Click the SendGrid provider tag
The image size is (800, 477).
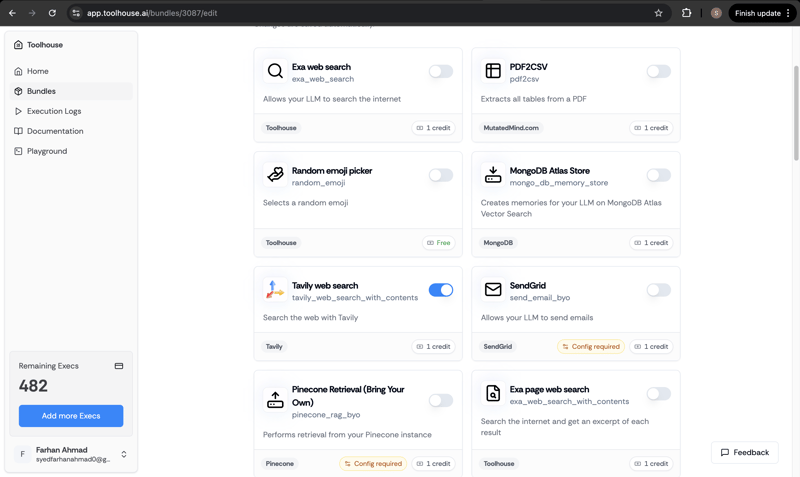pos(498,346)
